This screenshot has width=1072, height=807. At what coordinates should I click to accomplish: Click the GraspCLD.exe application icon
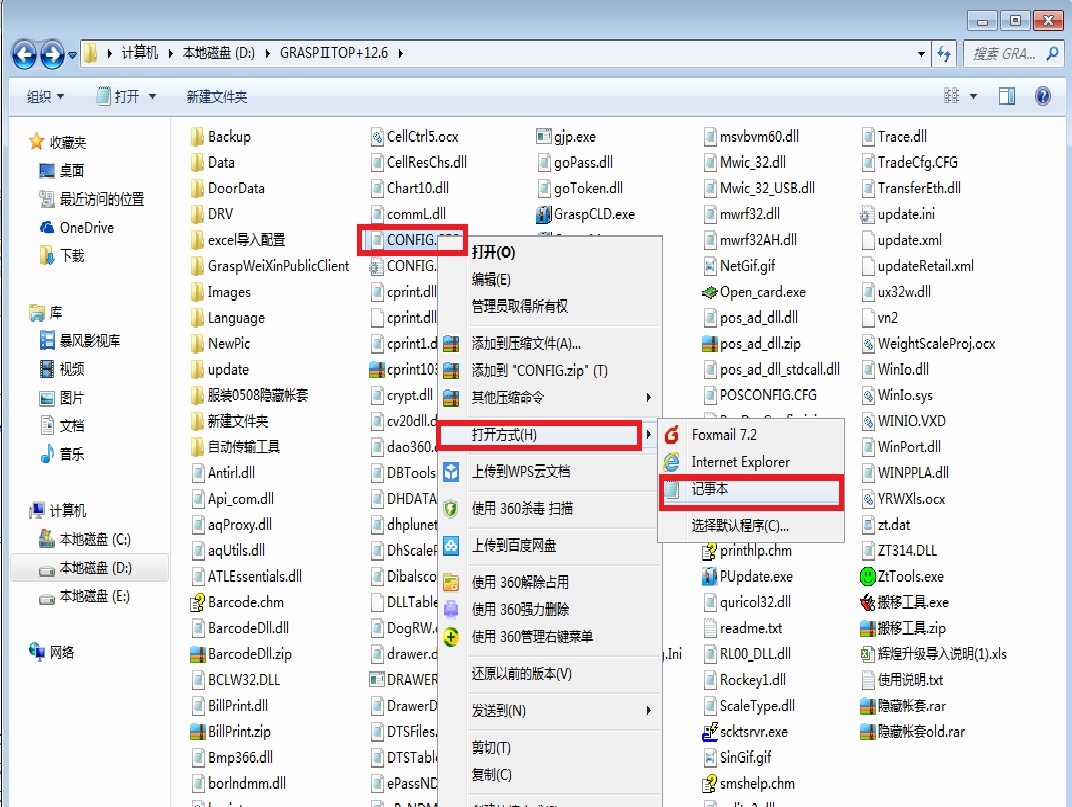544,214
